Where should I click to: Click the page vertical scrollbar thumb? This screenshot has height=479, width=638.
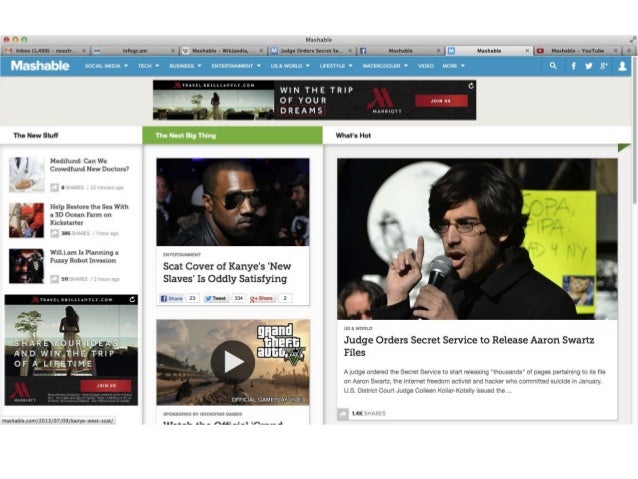click(x=635, y=130)
